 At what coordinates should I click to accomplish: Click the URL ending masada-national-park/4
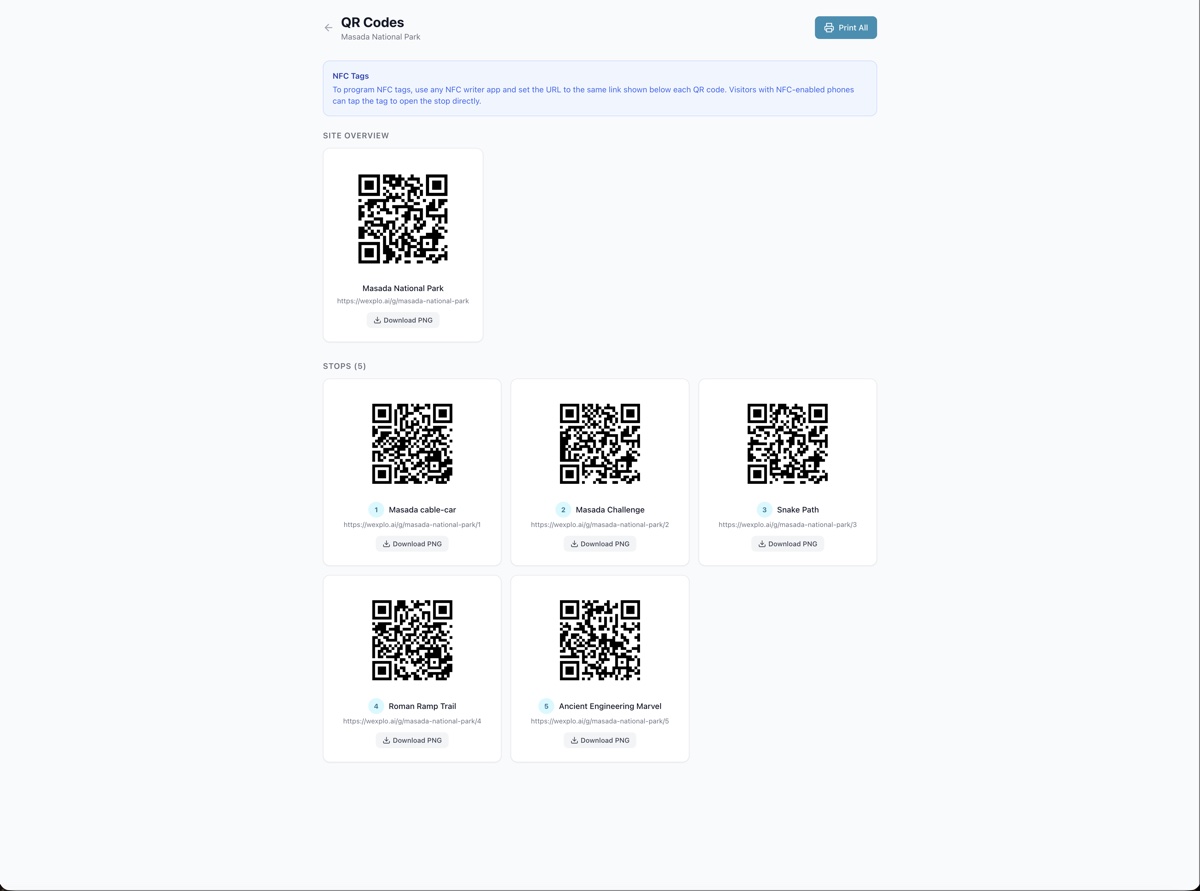click(412, 721)
